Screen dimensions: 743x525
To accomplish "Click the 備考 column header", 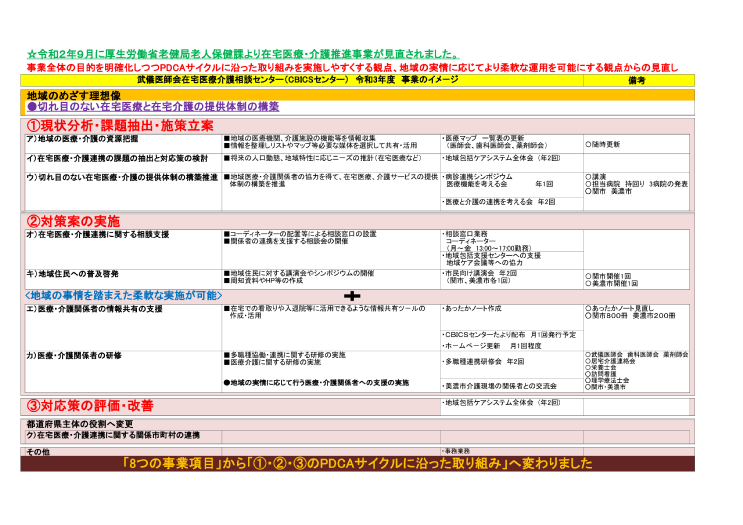I will tap(637, 79).
